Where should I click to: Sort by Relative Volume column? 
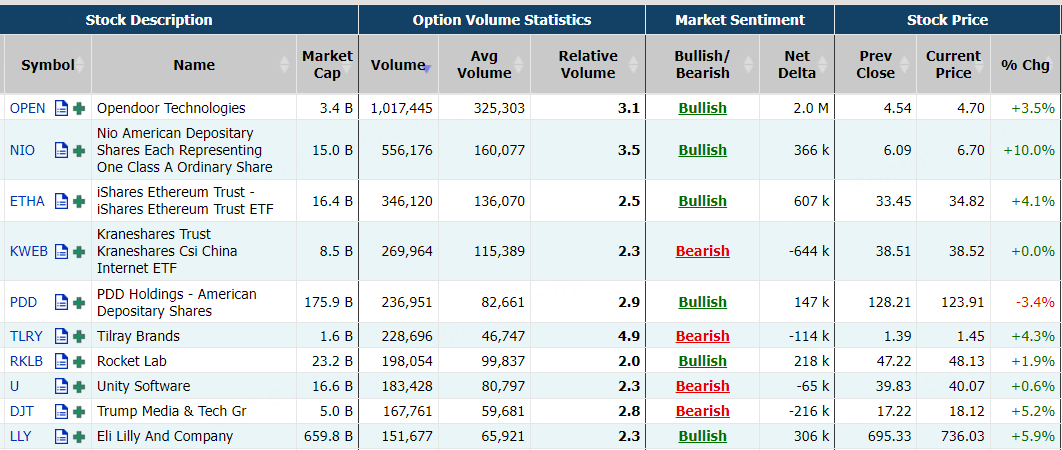tap(588, 65)
